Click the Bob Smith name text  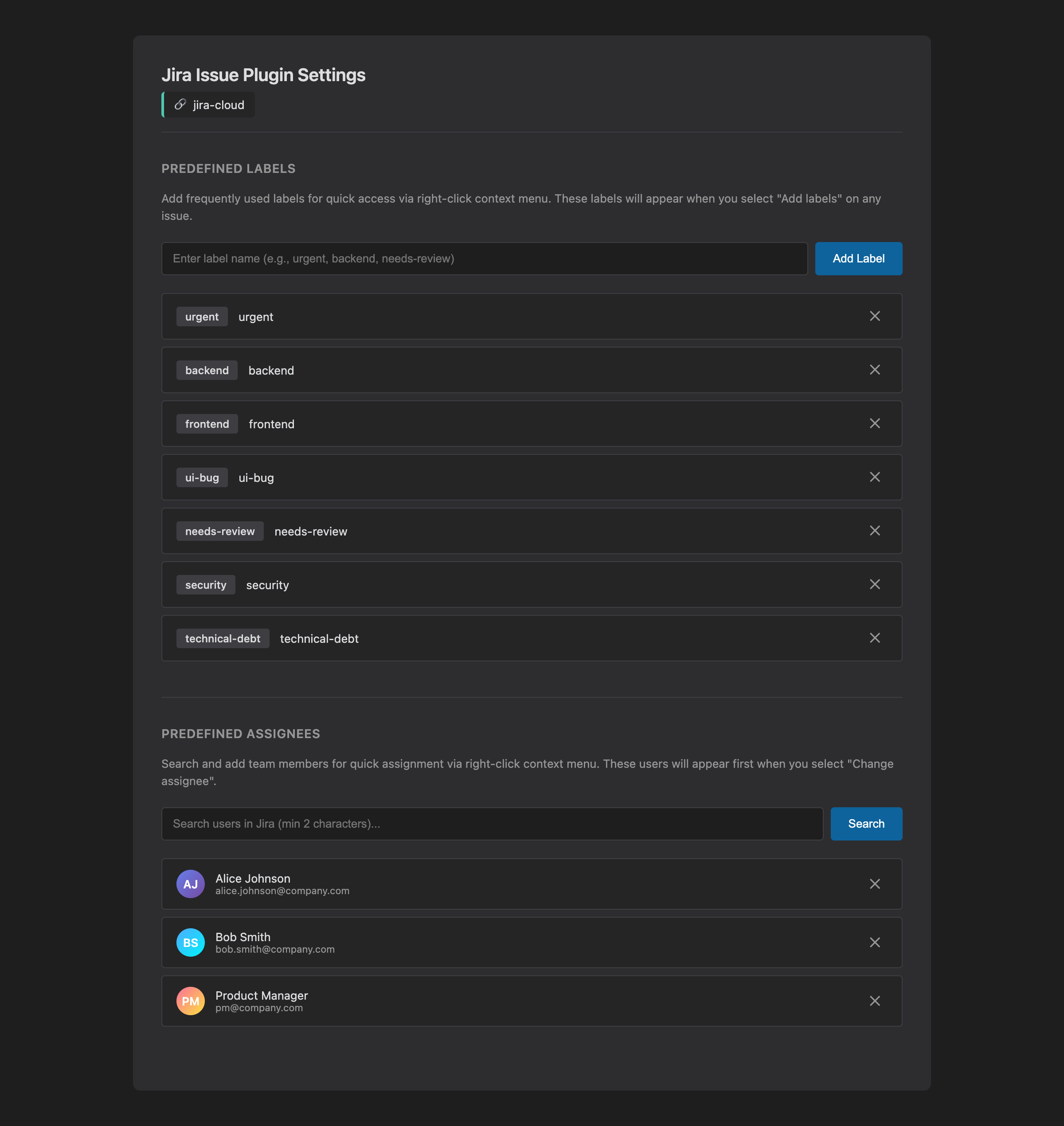243,937
